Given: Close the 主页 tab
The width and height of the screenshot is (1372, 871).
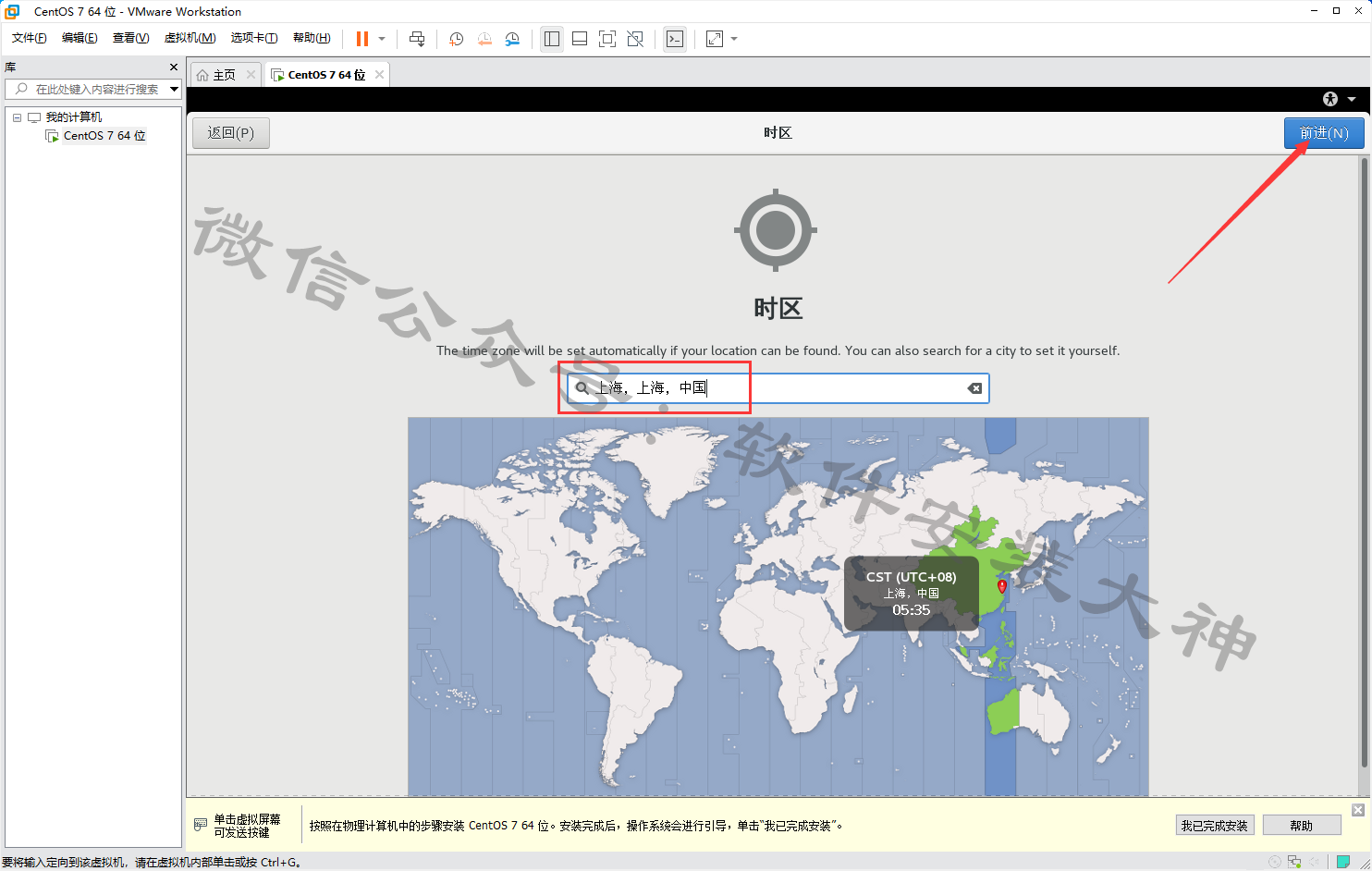Looking at the screenshot, I should (251, 75).
